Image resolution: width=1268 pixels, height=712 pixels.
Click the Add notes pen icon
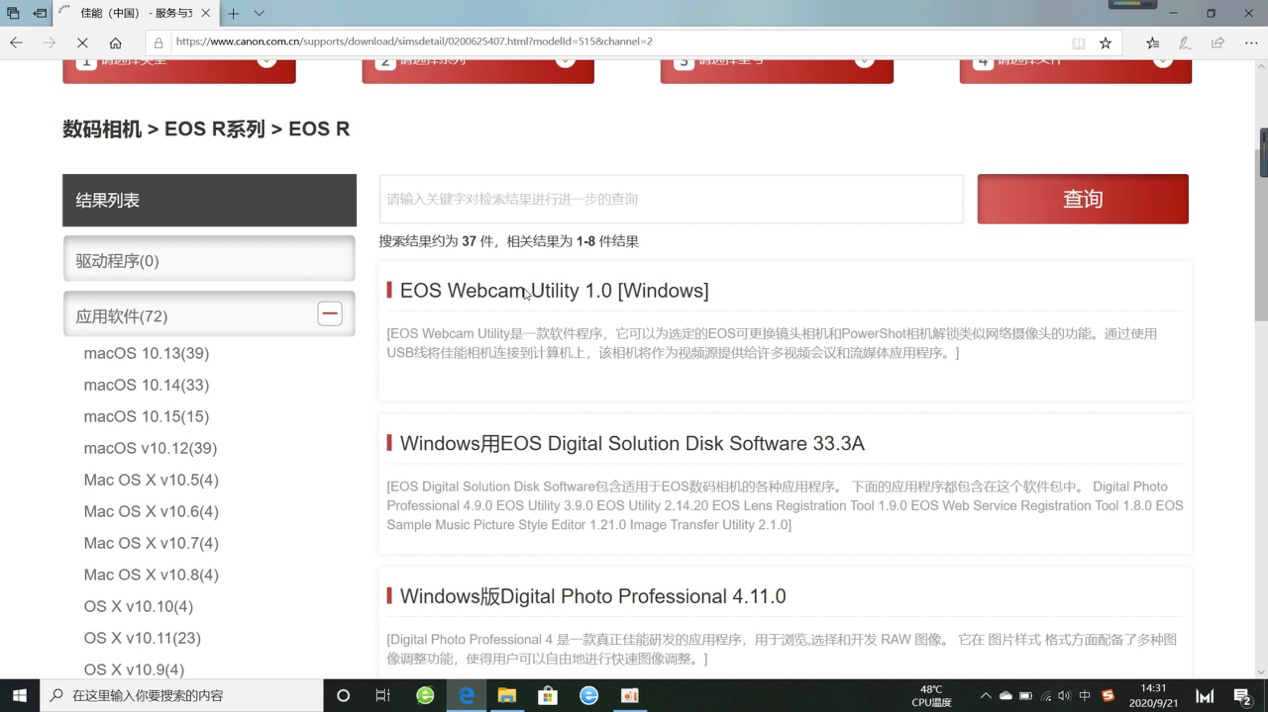(x=1186, y=42)
